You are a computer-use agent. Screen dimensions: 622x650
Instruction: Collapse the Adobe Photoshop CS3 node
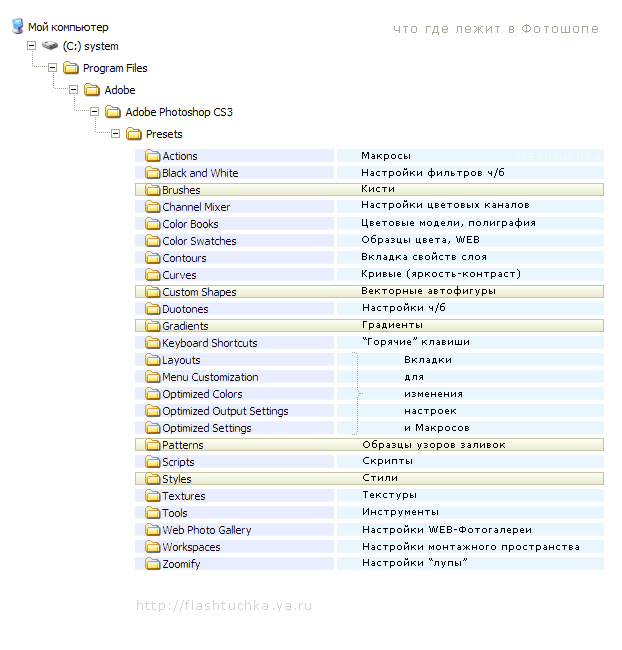[95, 112]
